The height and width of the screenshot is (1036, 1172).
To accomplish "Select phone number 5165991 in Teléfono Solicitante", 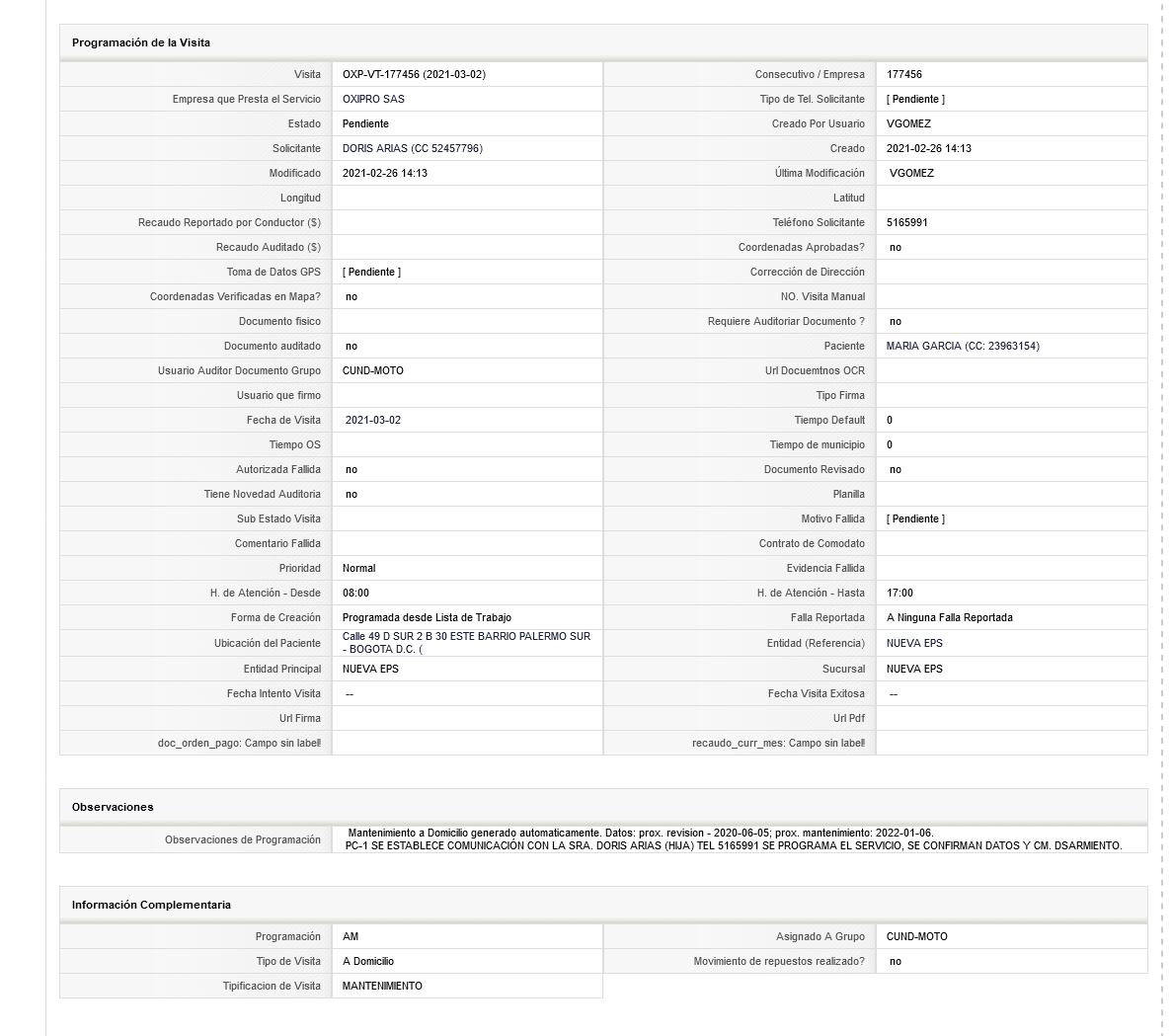I will (x=907, y=223).
